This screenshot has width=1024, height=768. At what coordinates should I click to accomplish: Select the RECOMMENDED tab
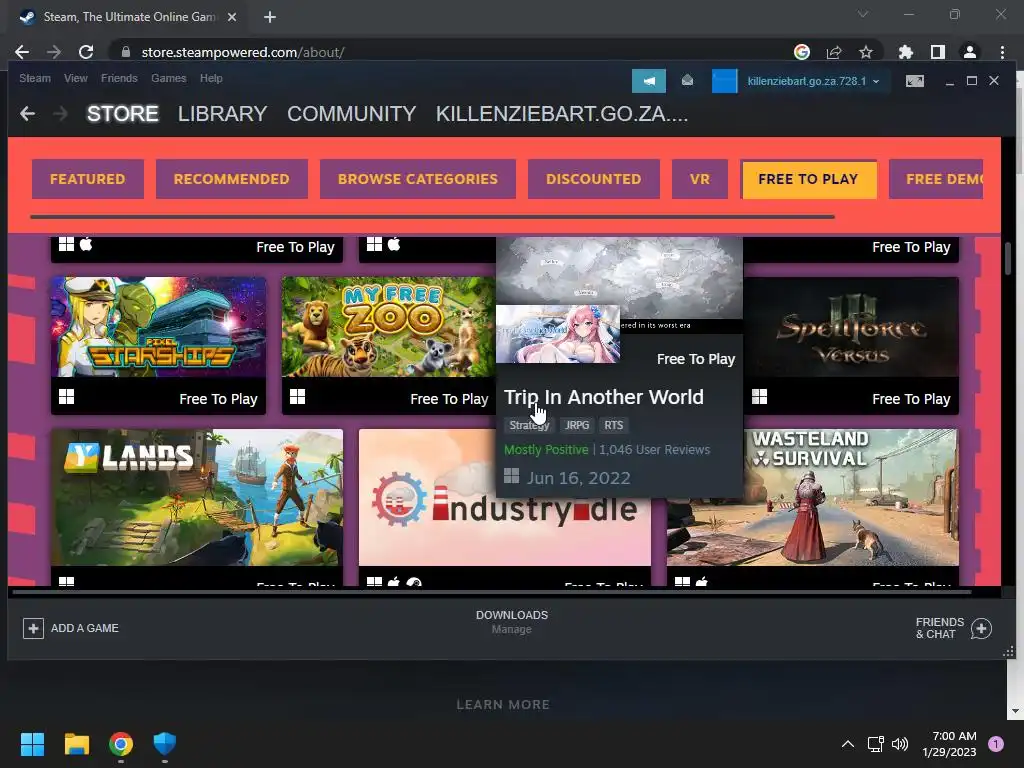[231, 179]
